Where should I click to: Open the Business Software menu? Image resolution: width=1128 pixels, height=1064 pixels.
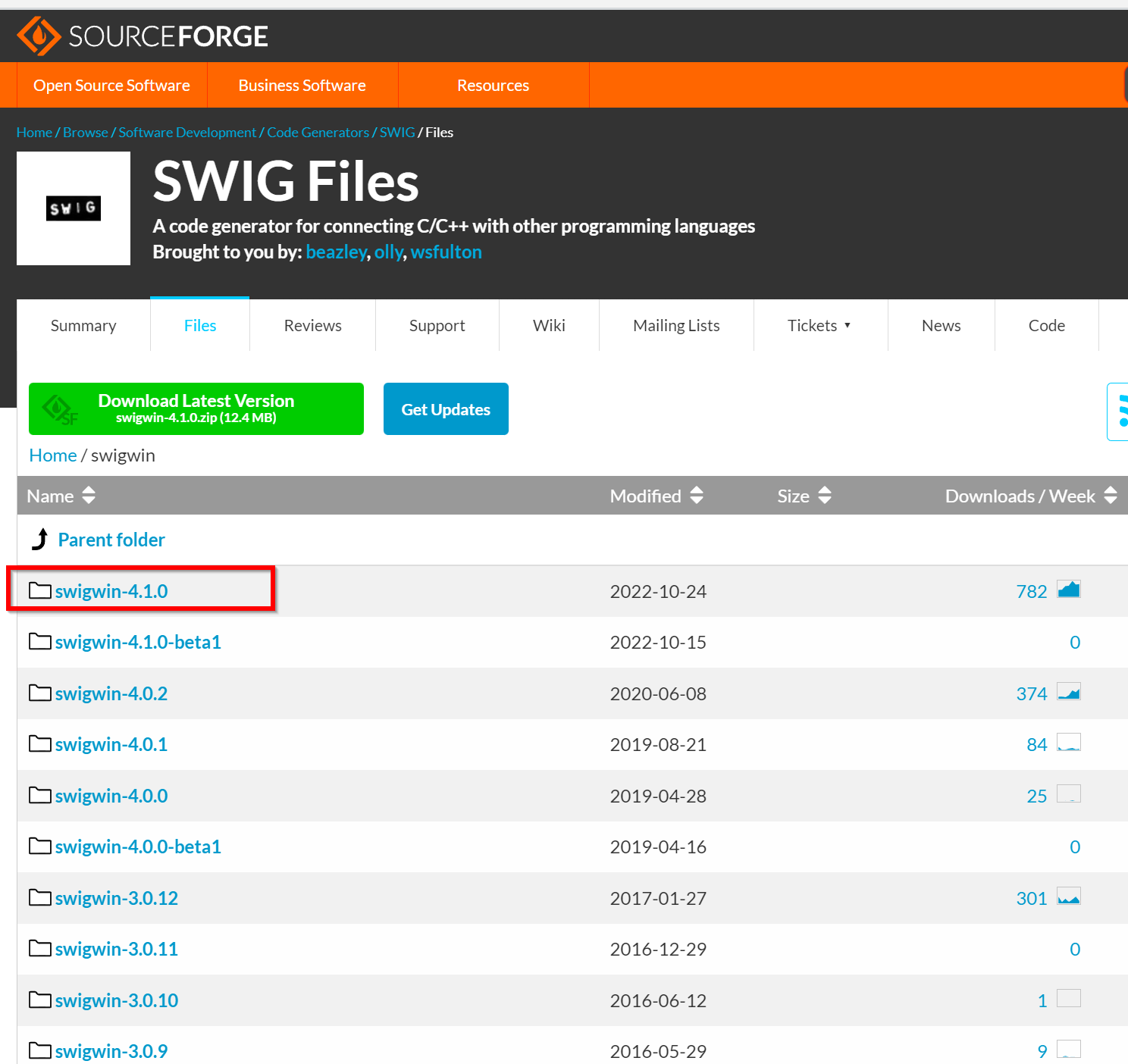pyautogui.click(x=302, y=85)
